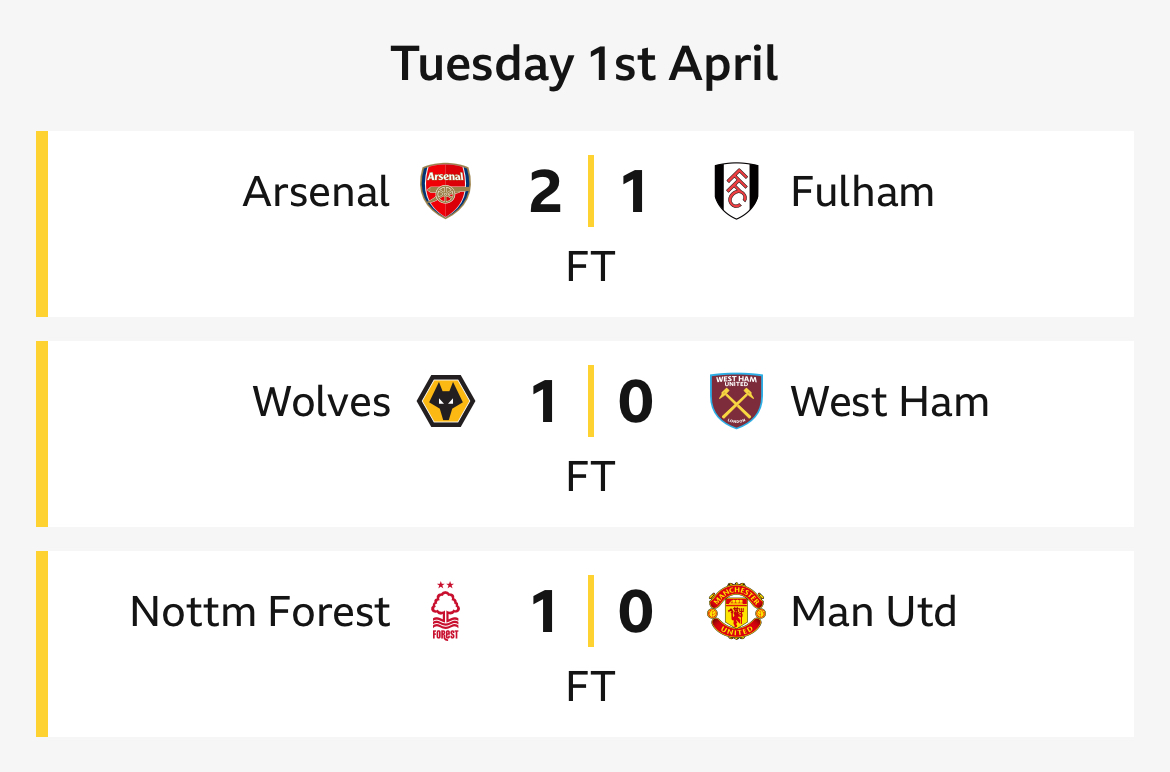Click the Manchester United crest
The height and width of the screenshot is (772, 1170).
(x=736, y=611)
